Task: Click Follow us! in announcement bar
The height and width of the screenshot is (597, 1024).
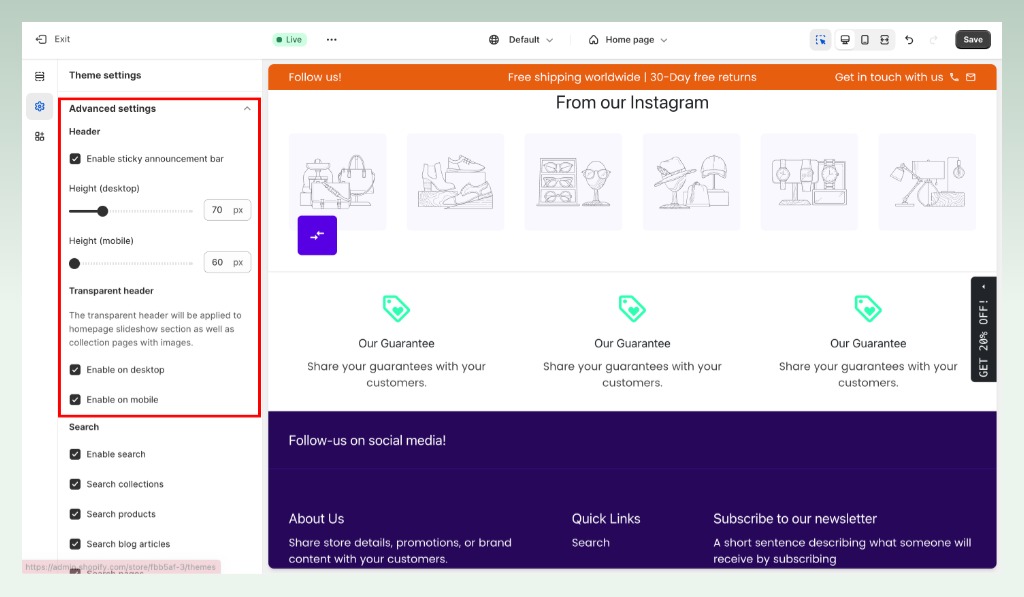Action: [x=315, y=77]
